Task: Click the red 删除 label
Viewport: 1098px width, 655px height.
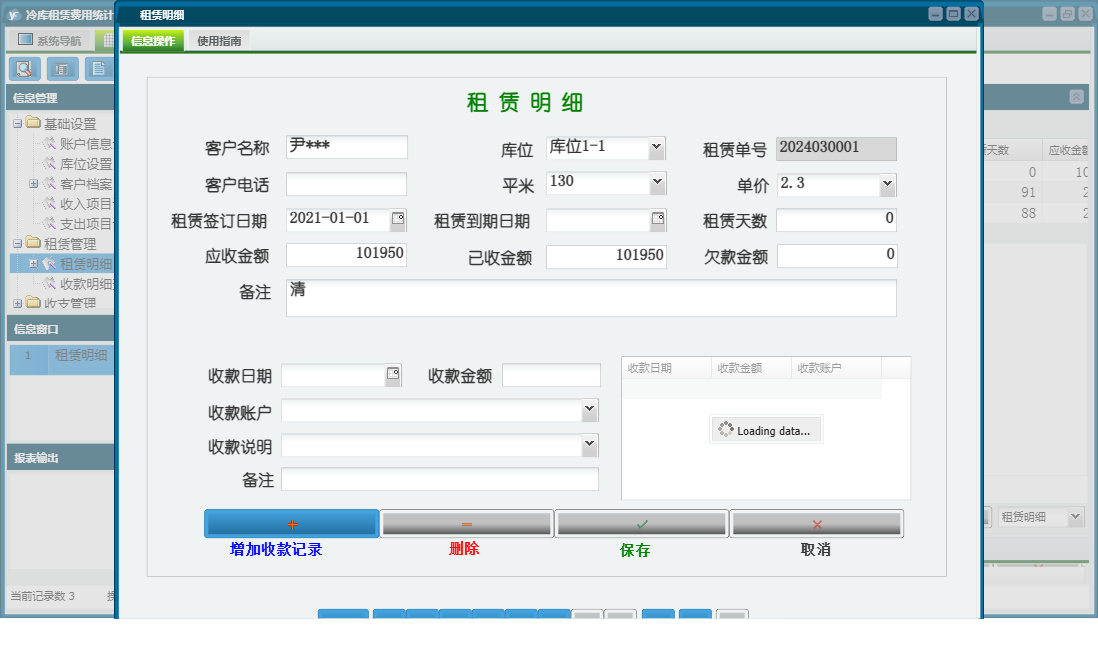Action: pyautogui.click(x=464, y=549)
